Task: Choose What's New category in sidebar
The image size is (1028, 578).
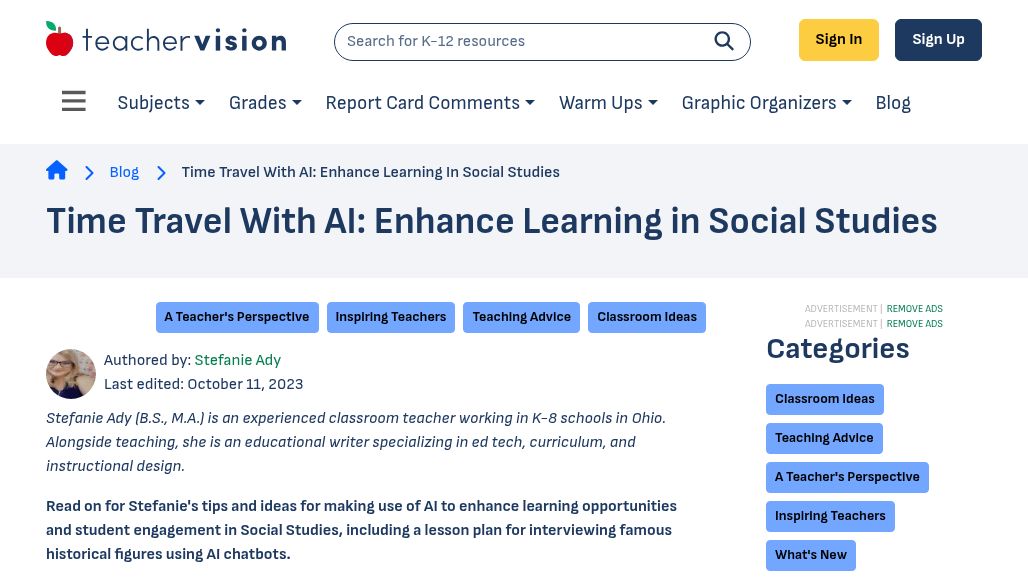Action: point(811,555)
